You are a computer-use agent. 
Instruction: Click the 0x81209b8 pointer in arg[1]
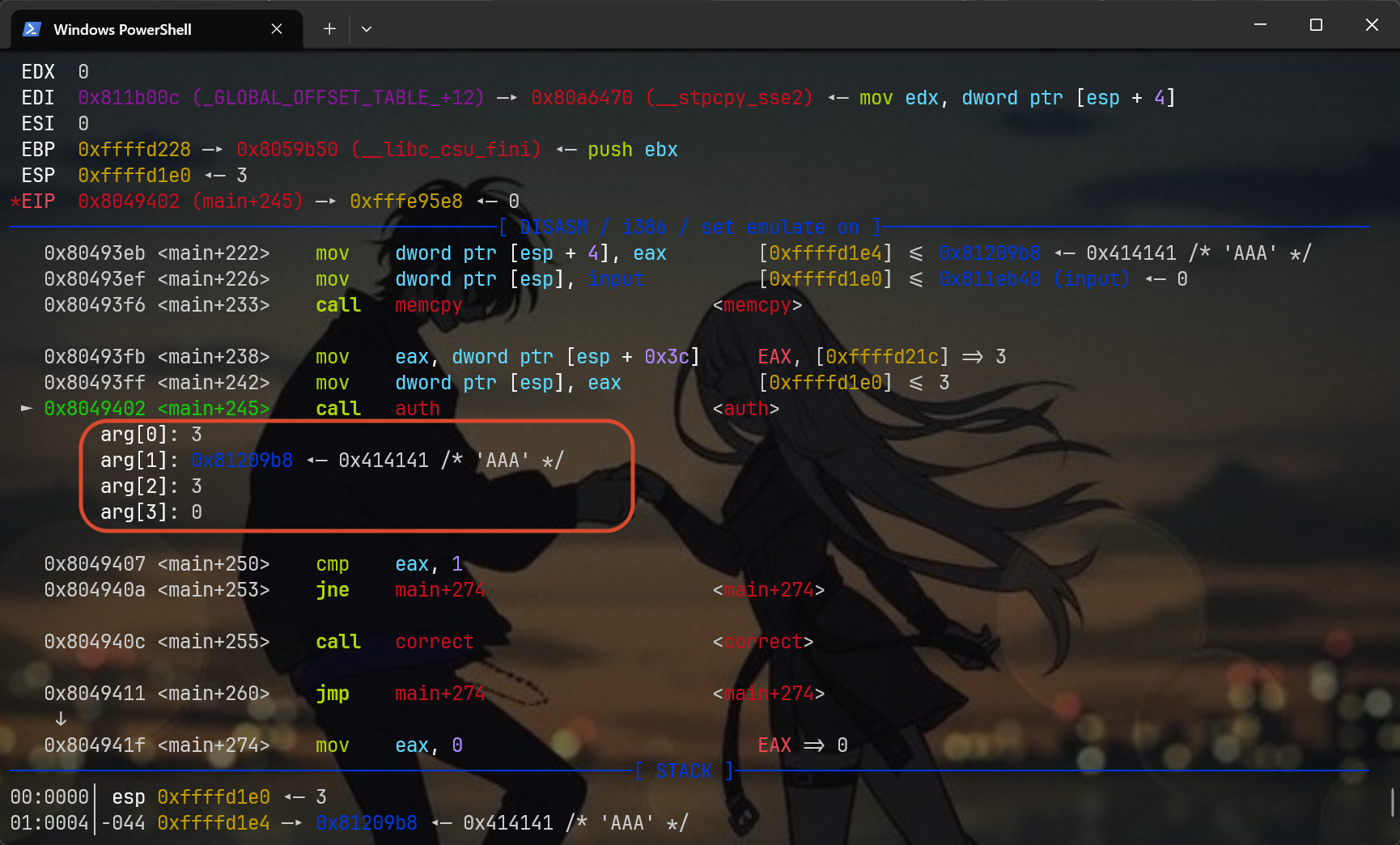pyautogui.click(x=242, y=461)
